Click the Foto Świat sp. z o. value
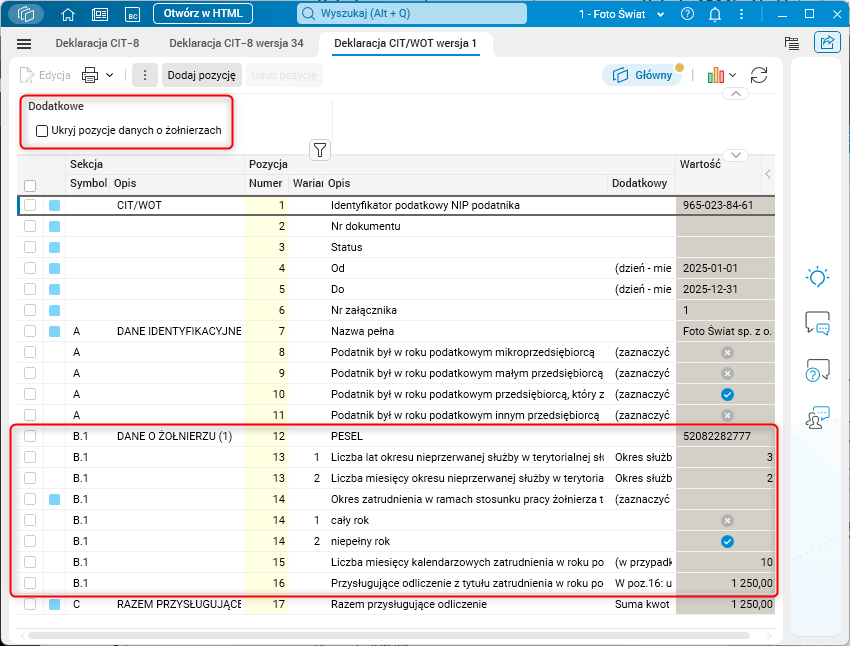Image resolution: width=850 pixels, height=646 pixels. 727,331
